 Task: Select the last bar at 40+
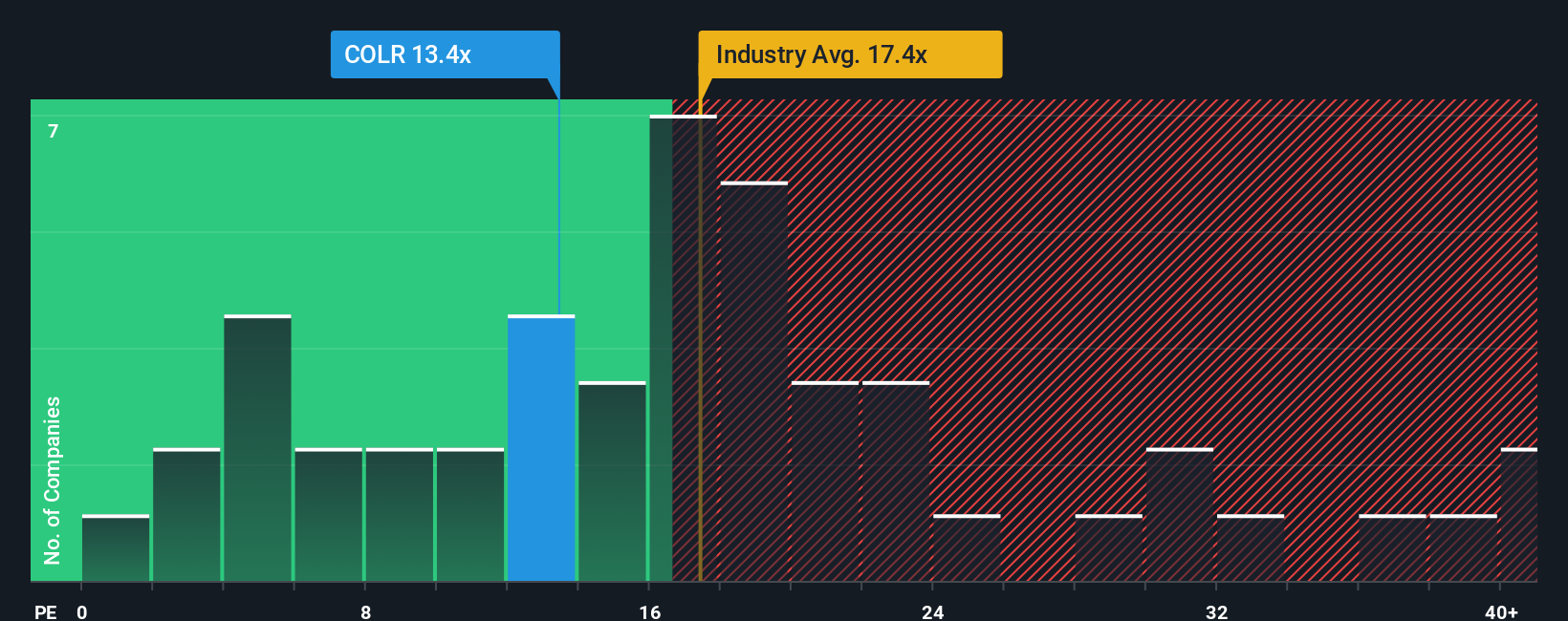point(1519,515)
